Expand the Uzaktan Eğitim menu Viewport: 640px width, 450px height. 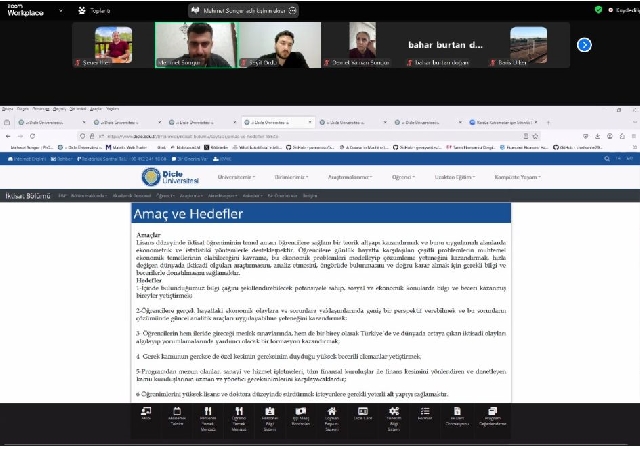point(455,177)
